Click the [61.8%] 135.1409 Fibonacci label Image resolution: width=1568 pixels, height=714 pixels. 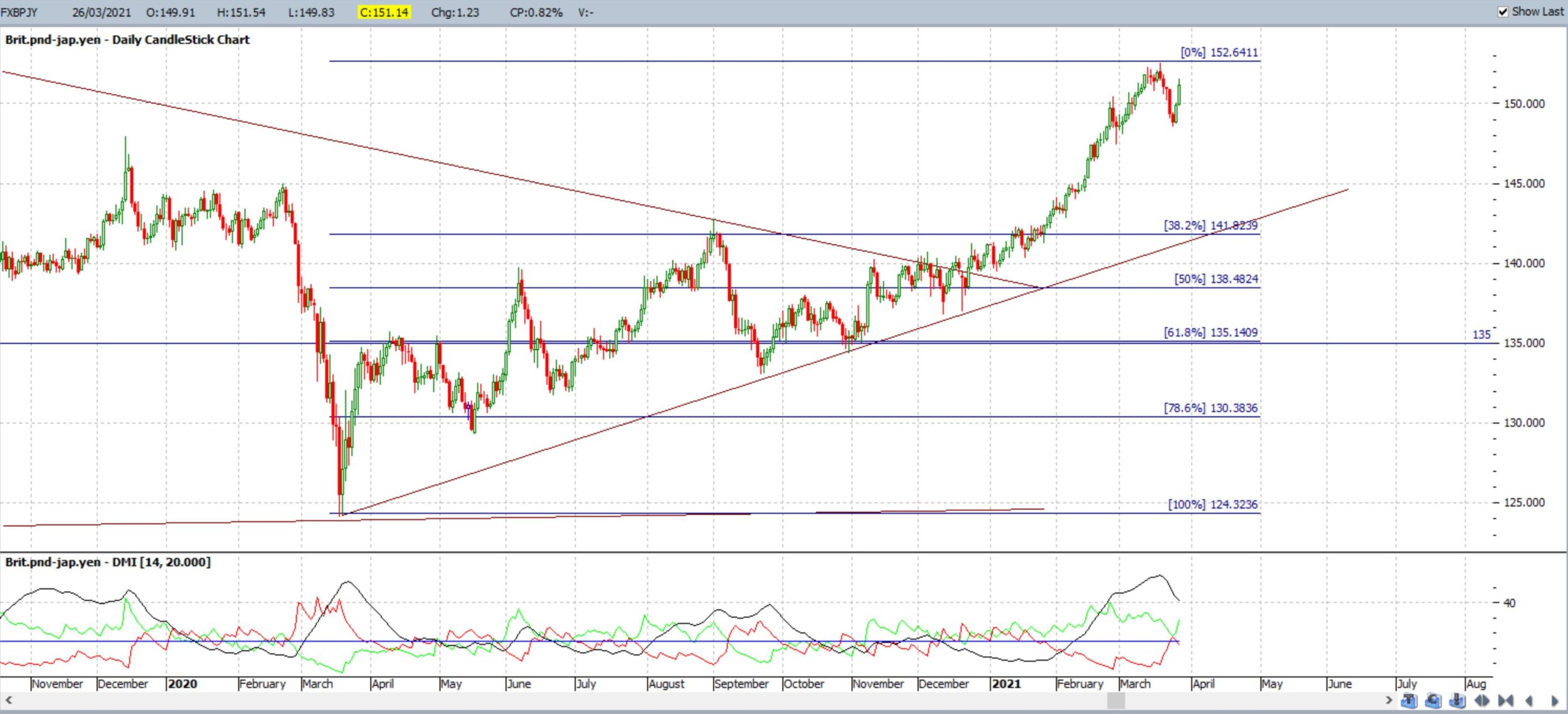1210,332
